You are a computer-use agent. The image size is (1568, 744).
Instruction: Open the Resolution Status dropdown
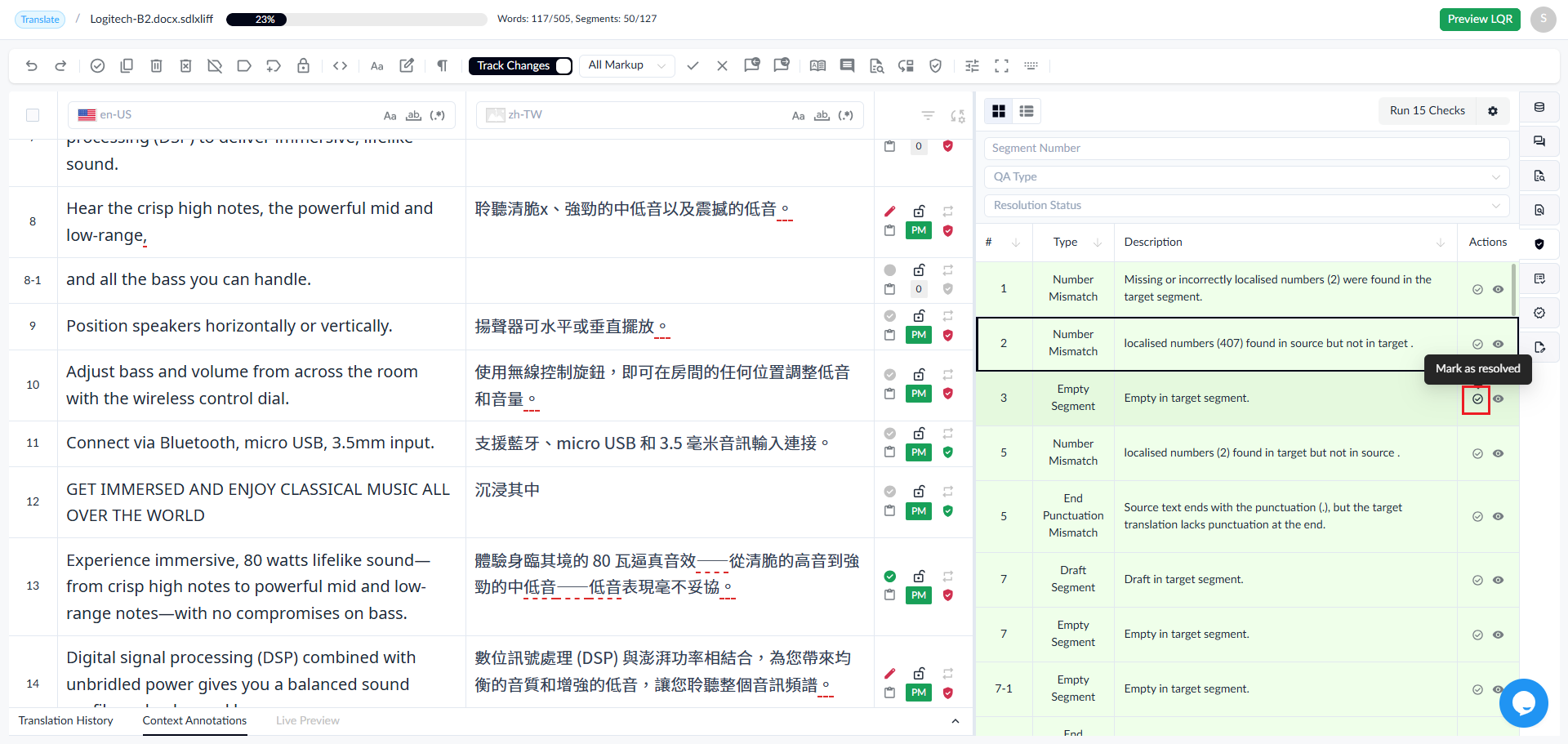point(1246,205)
